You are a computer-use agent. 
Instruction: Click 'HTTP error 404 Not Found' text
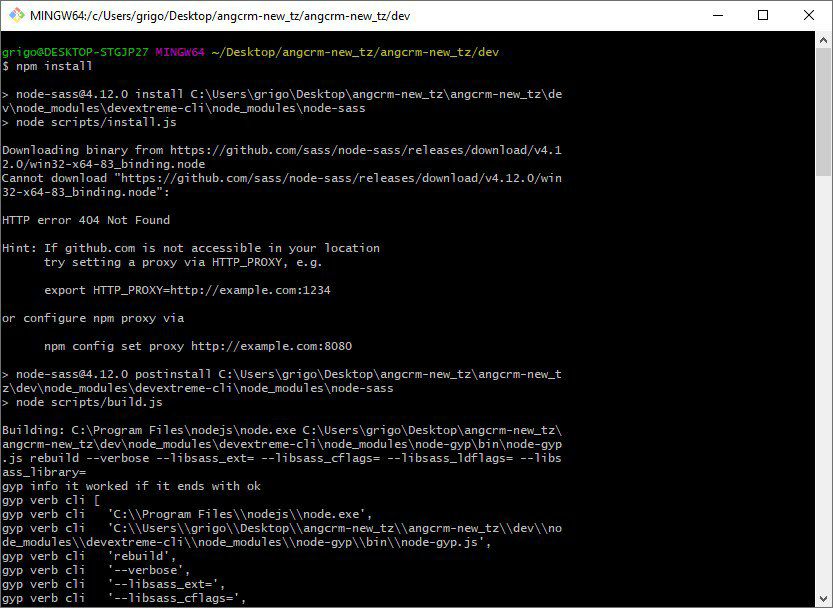click(86, 220)
